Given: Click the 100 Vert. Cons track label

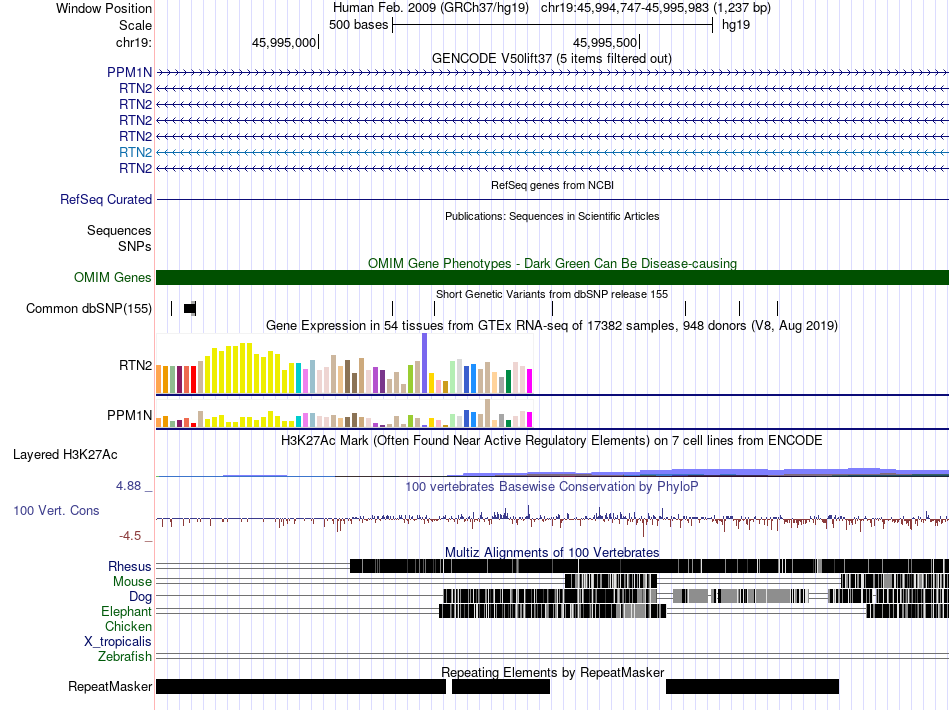Looking at the screenshot, I should click(x=56, y=511).
